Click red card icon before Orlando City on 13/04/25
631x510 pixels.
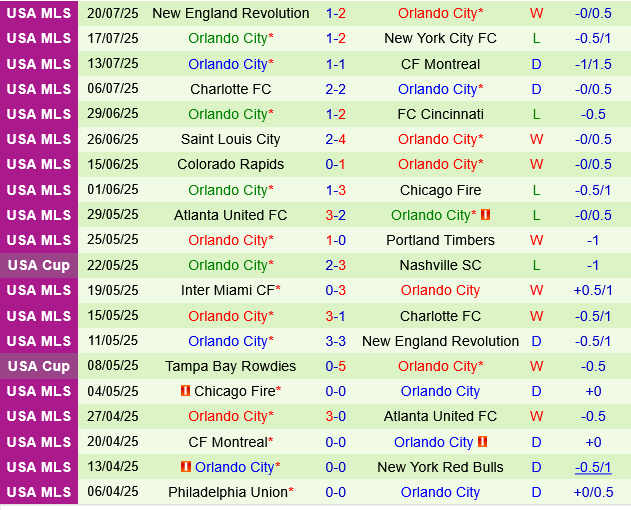[x=185, y=467]
